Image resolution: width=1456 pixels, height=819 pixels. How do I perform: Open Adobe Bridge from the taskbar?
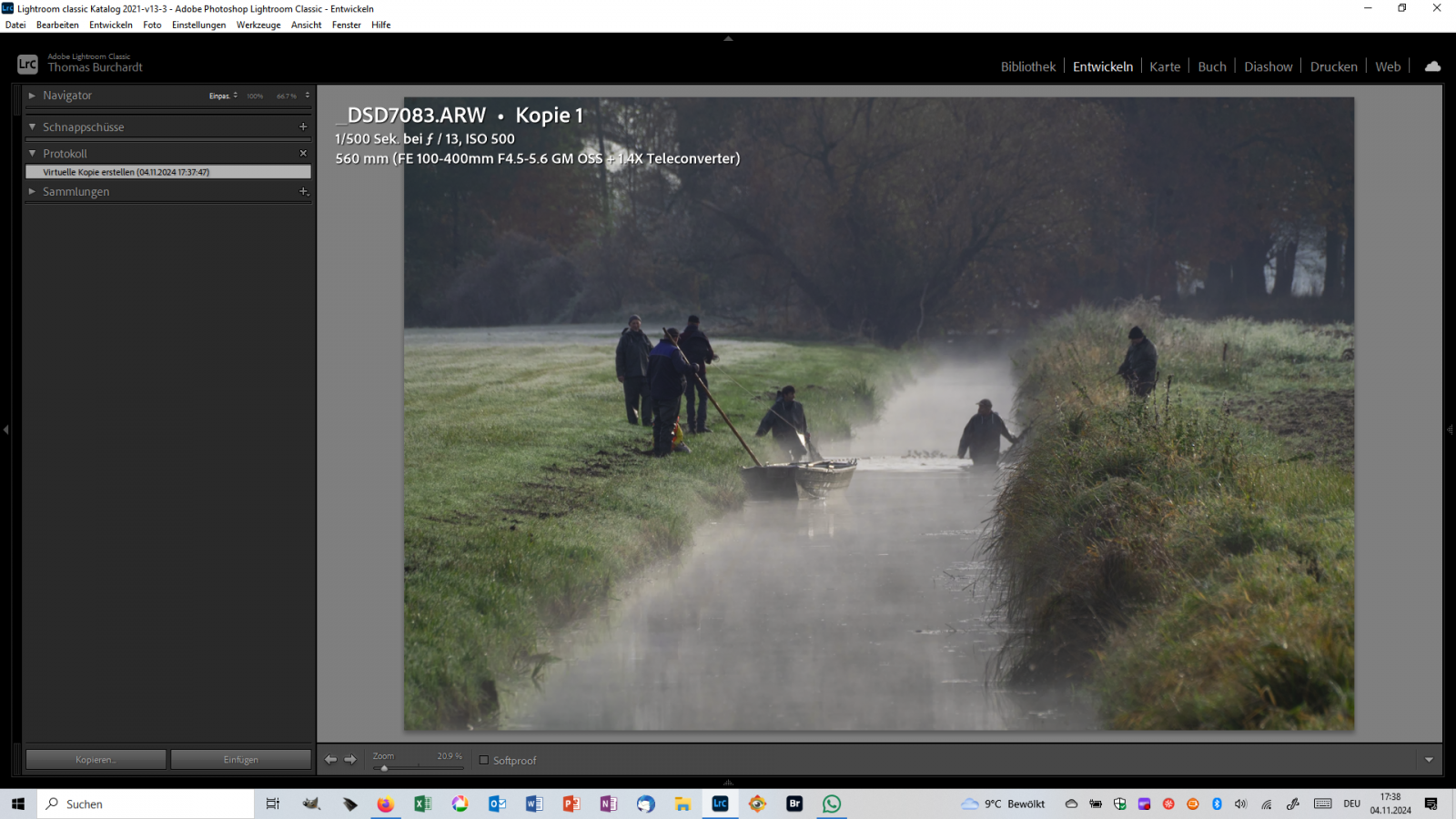(x=794, y=804)
